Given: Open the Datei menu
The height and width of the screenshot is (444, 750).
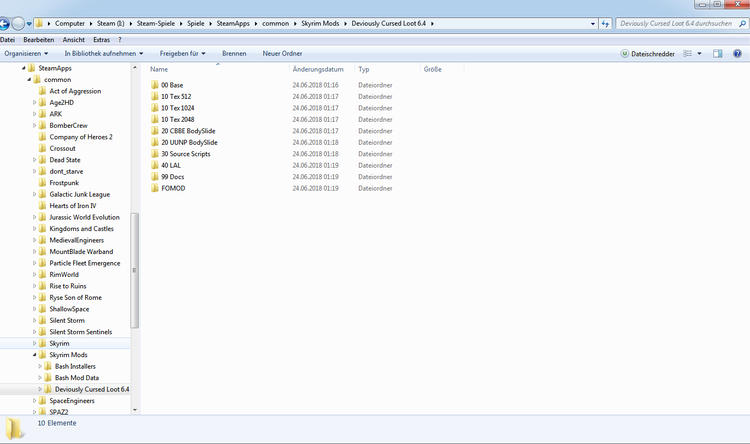Looking at the screenshot, I should pyautogui.click(x=7, y=40).
